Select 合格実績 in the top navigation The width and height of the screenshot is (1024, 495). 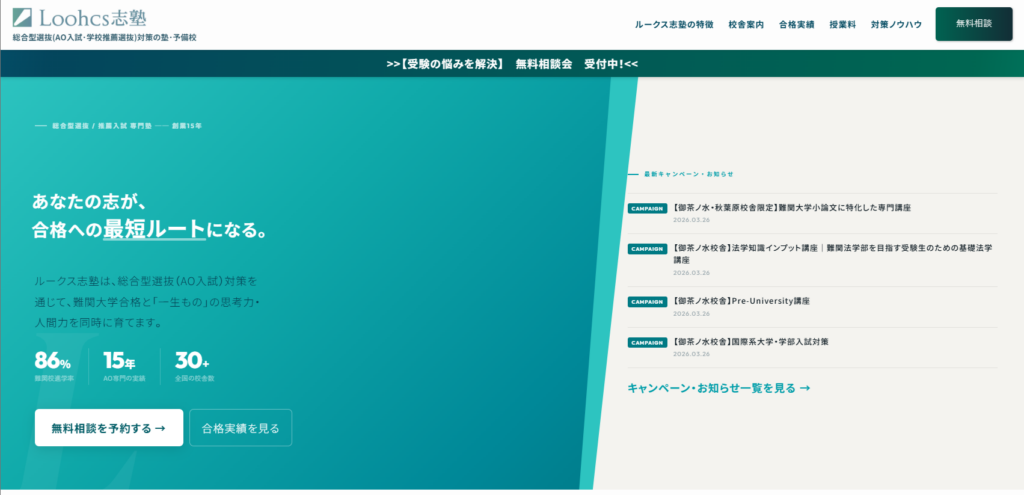click(x=796, y=24)
